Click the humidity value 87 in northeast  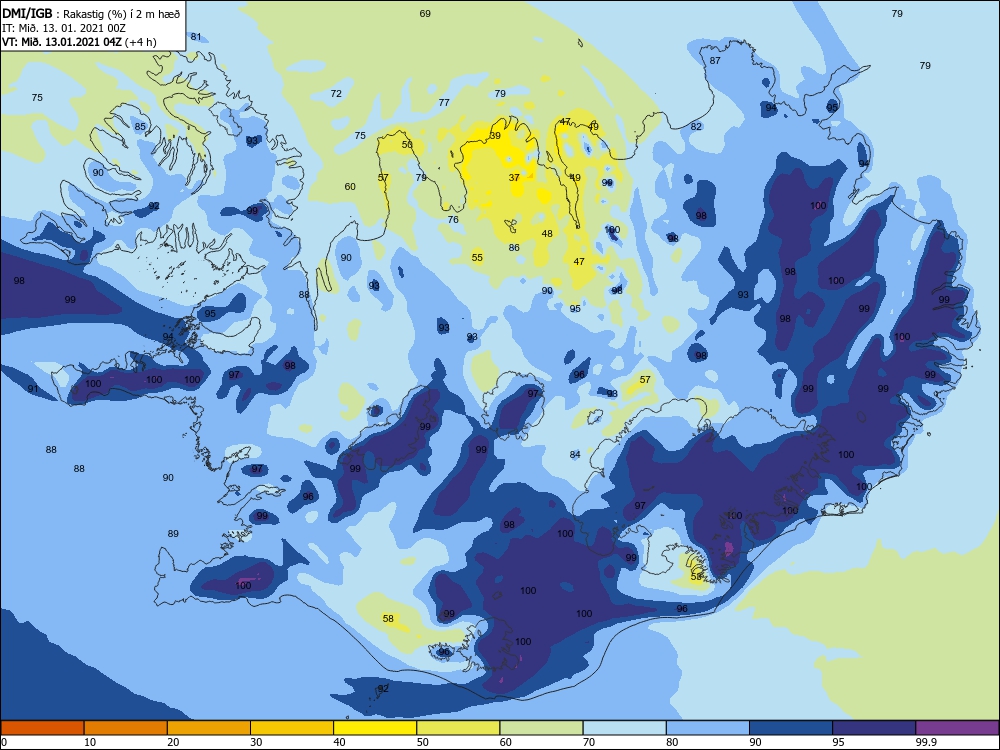[x=715, y=61]
